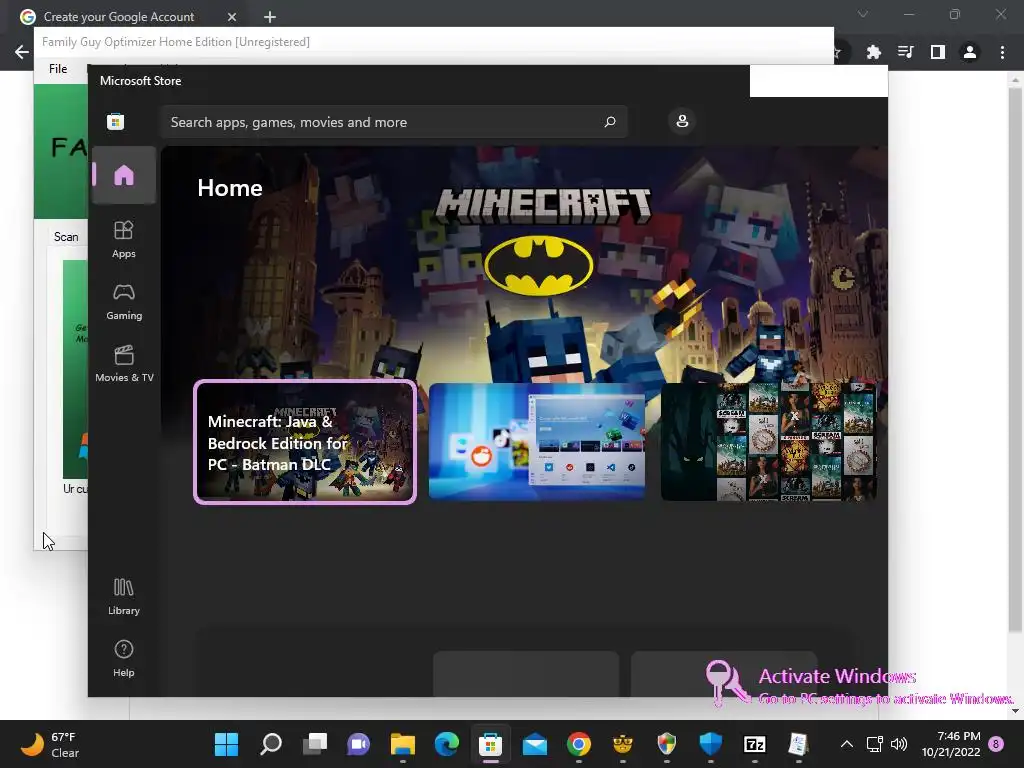The image size is (1024, 768).
Task: Click Microsoft Store taskbar icon
Action: coord(490,744)
